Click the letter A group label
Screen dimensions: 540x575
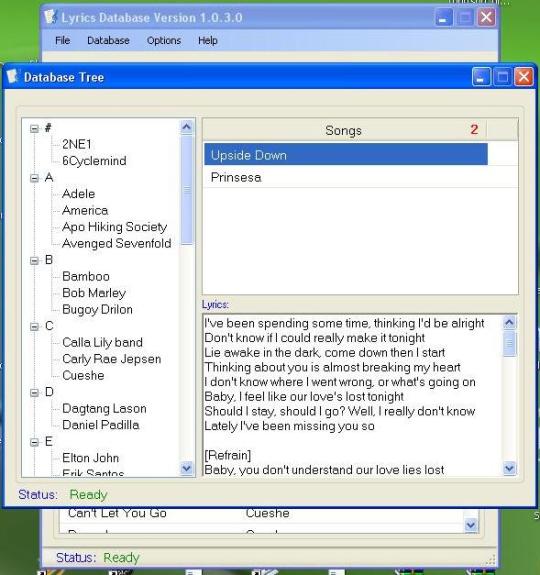pos(49,177)
